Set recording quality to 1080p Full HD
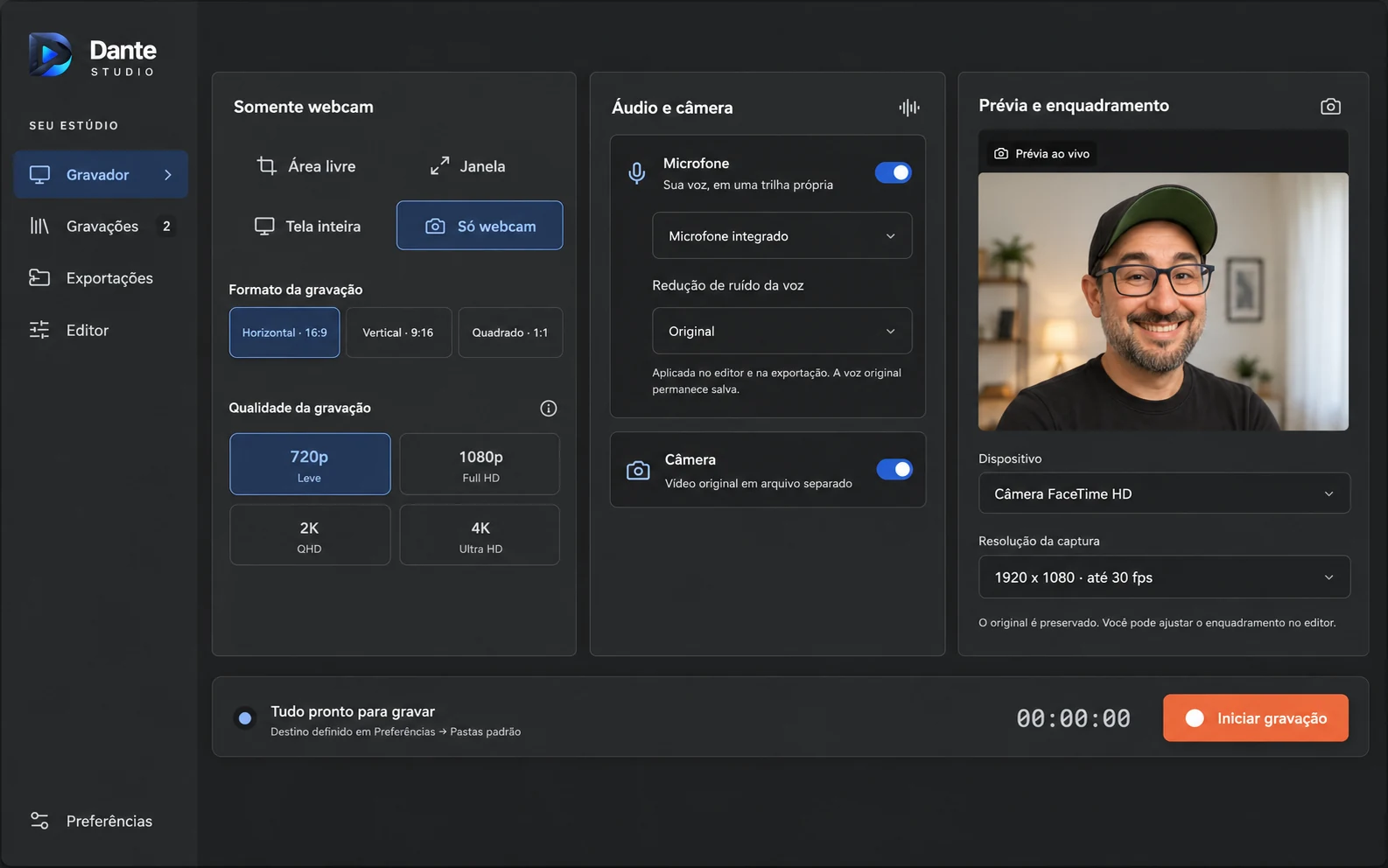Screen dimensions: 1388x868 tap(480, 465)
